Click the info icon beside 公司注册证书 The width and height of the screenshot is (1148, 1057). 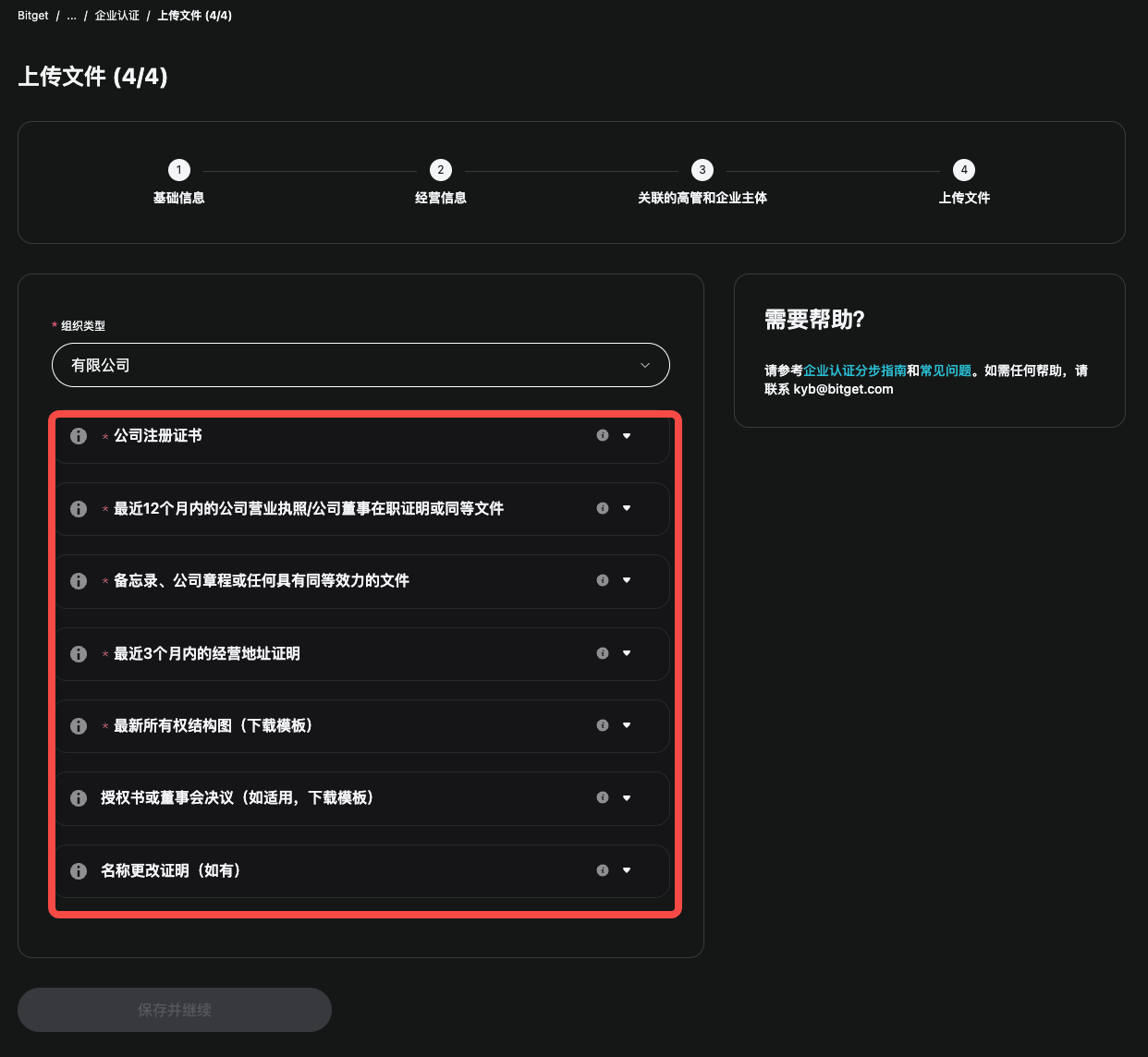click(79, 436)
